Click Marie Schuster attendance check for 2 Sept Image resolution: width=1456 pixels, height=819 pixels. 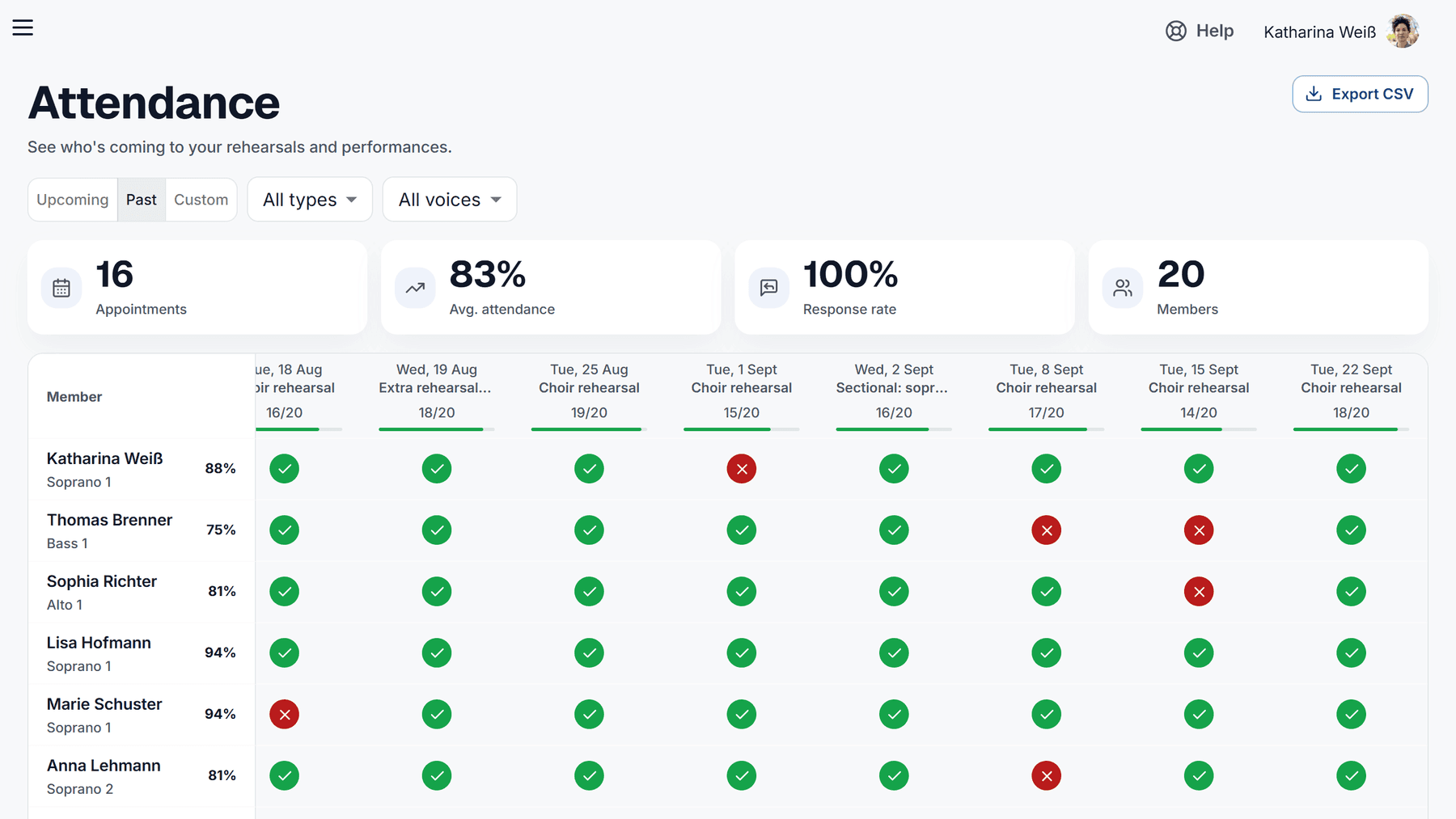tap(894, 715)
